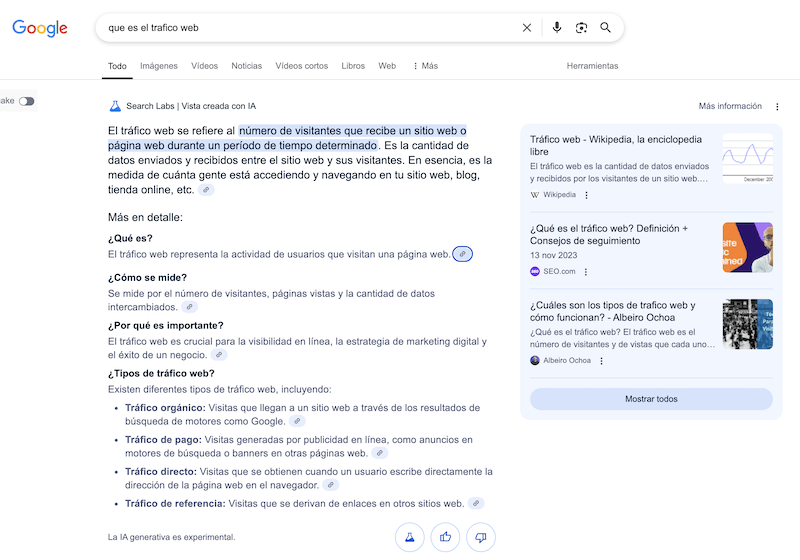Click the 'Tráfico orgánico:' bold label

[x=165, y=408]
